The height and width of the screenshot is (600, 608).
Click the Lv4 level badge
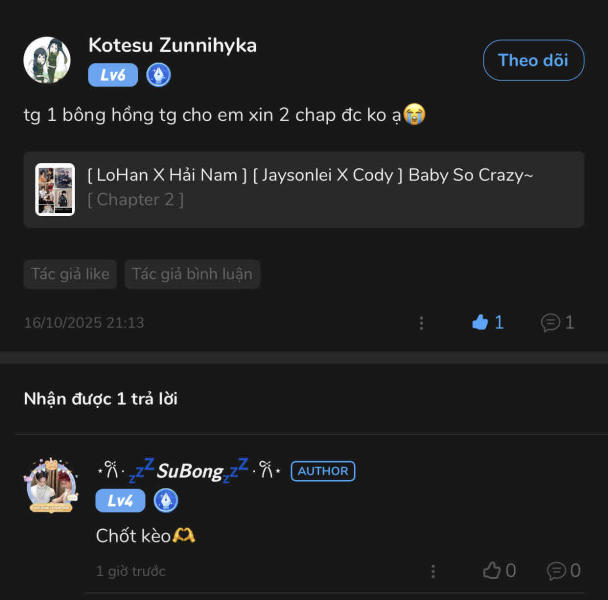pyautogui.click(x=120, y=501)
